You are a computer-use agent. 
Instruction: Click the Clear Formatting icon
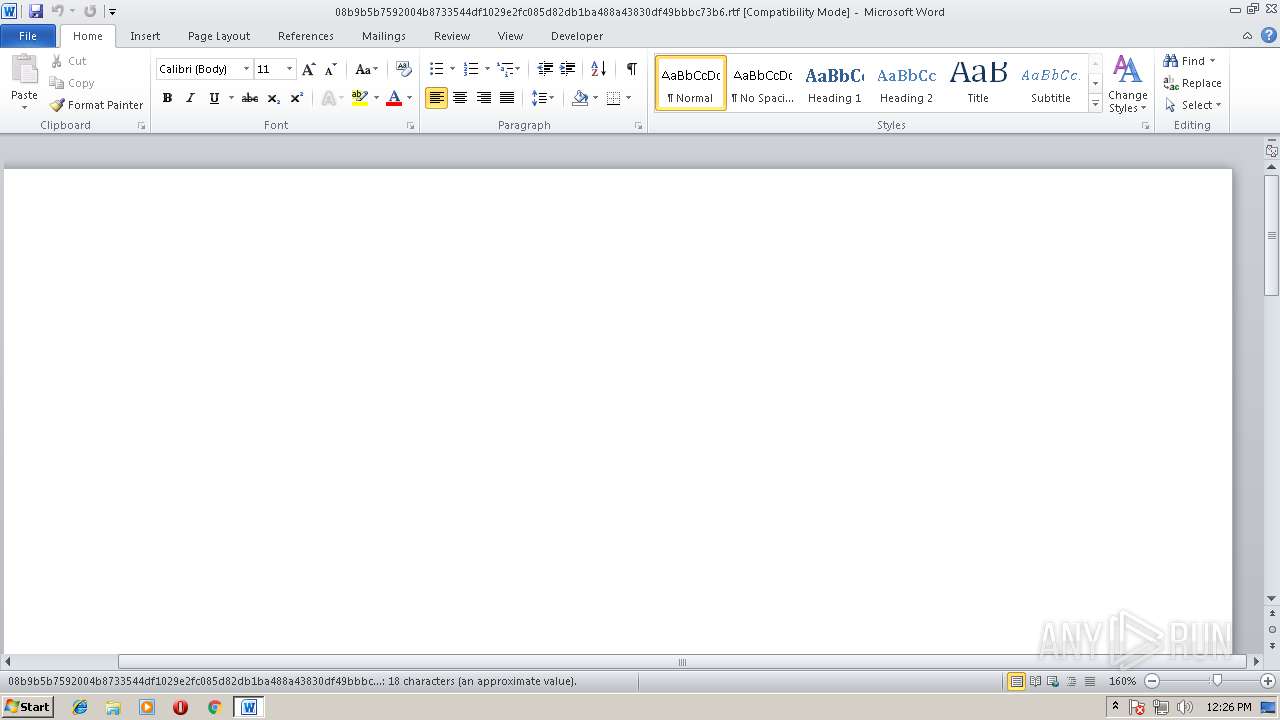pos(404,69)
